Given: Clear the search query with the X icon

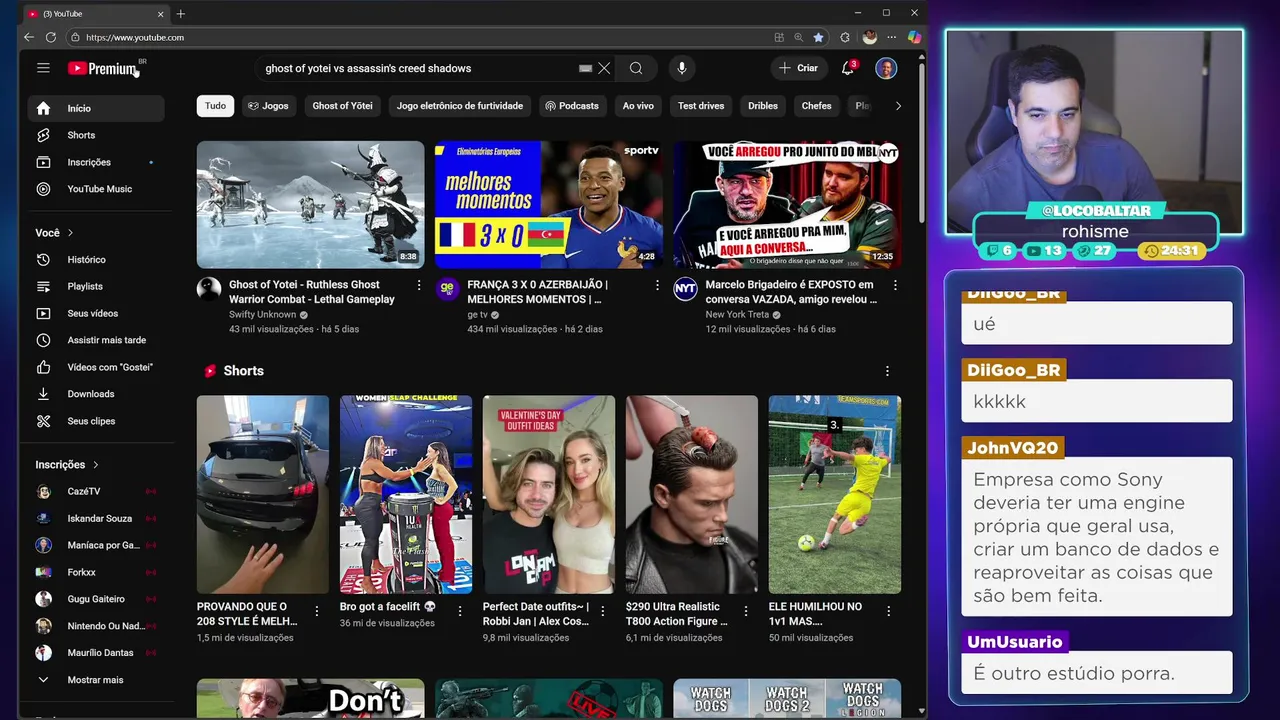Looking at the screenshot, I should 604,68.
